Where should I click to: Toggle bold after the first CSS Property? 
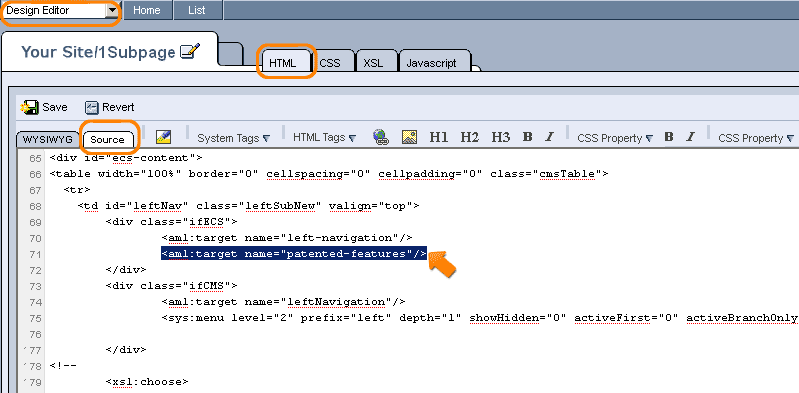click(x=669, y=137)
